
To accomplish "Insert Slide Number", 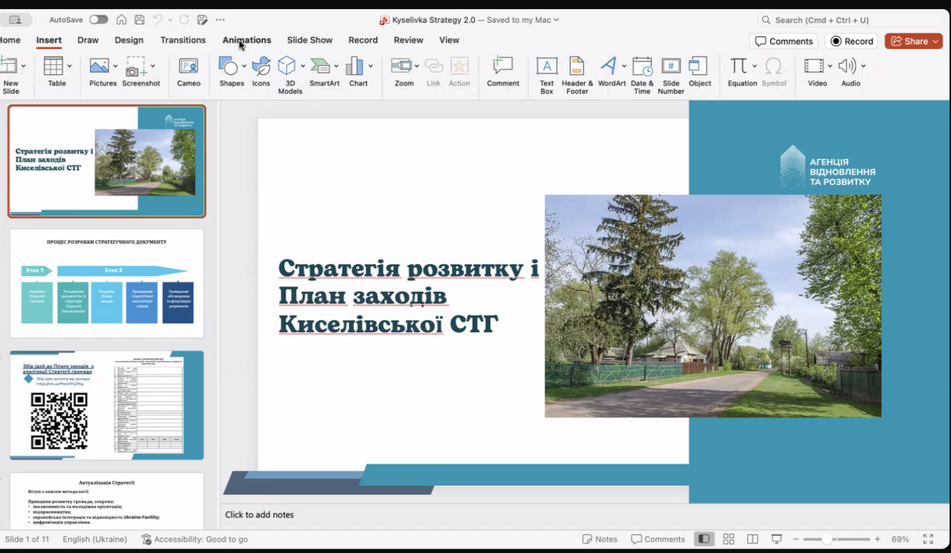I will 671,75.
